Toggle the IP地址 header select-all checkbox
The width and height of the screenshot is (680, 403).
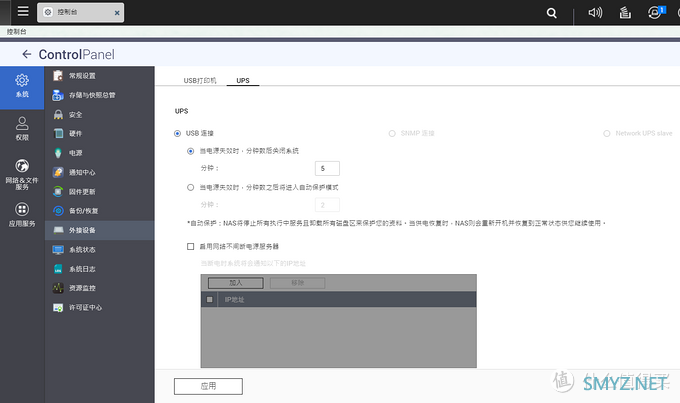(x=209, y=299)
